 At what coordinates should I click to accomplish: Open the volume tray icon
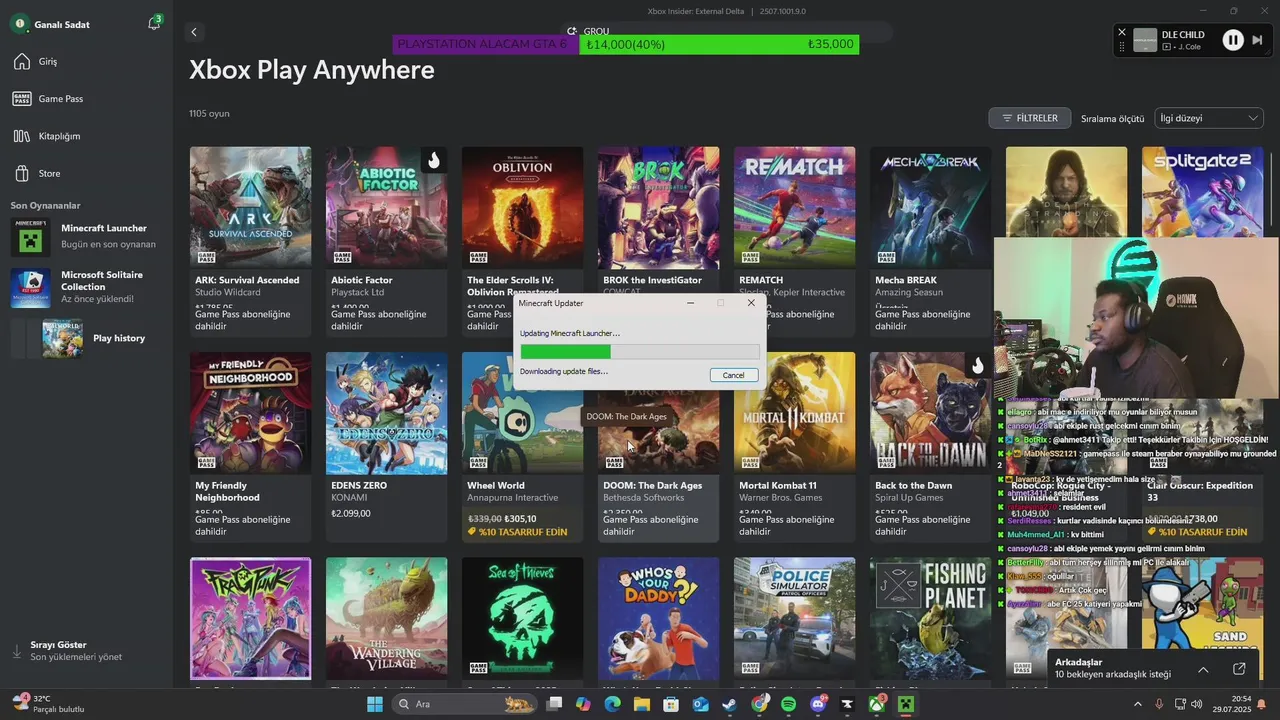(x=1197, y=704)
